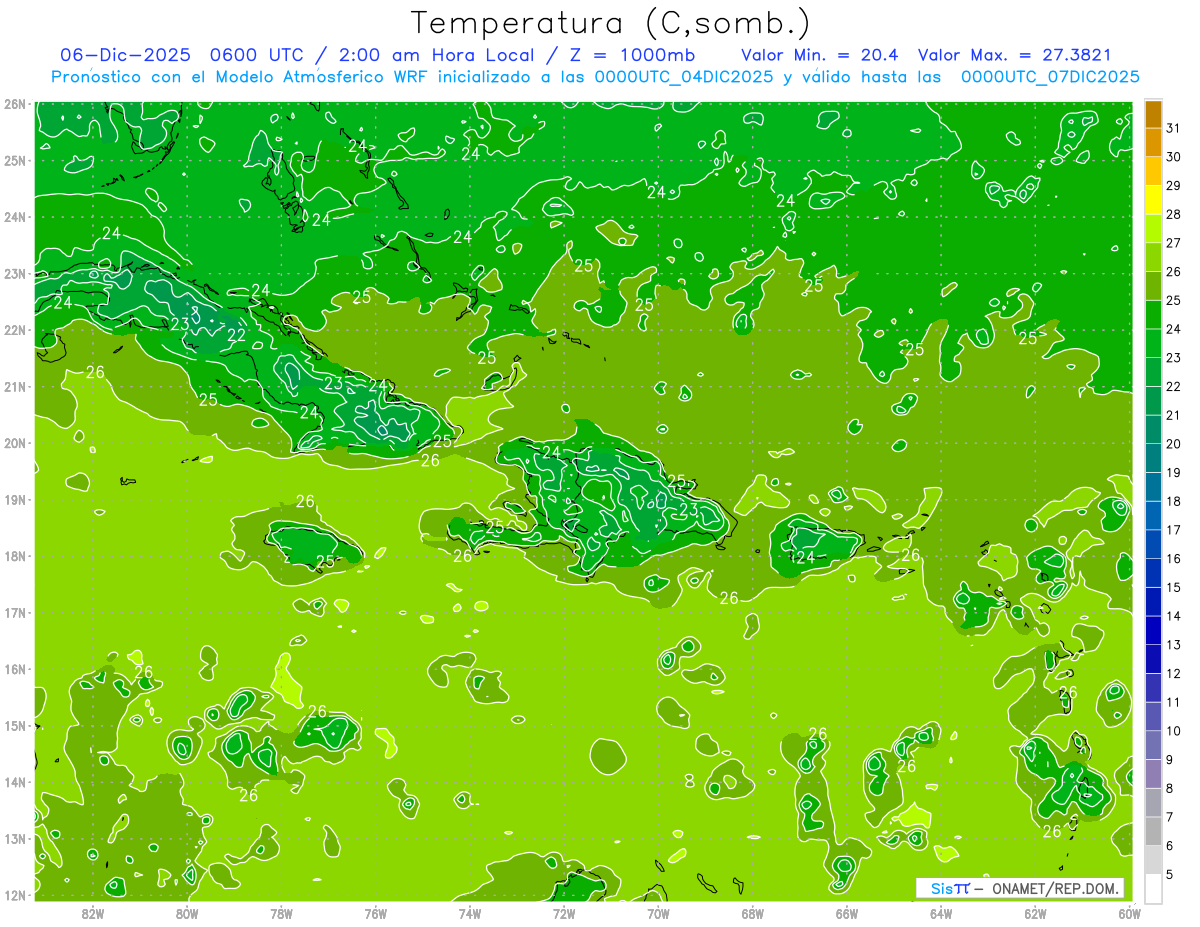
Task: Click the purple legend swatch between 9 and 10
Action: click(x=1153, y=745)
